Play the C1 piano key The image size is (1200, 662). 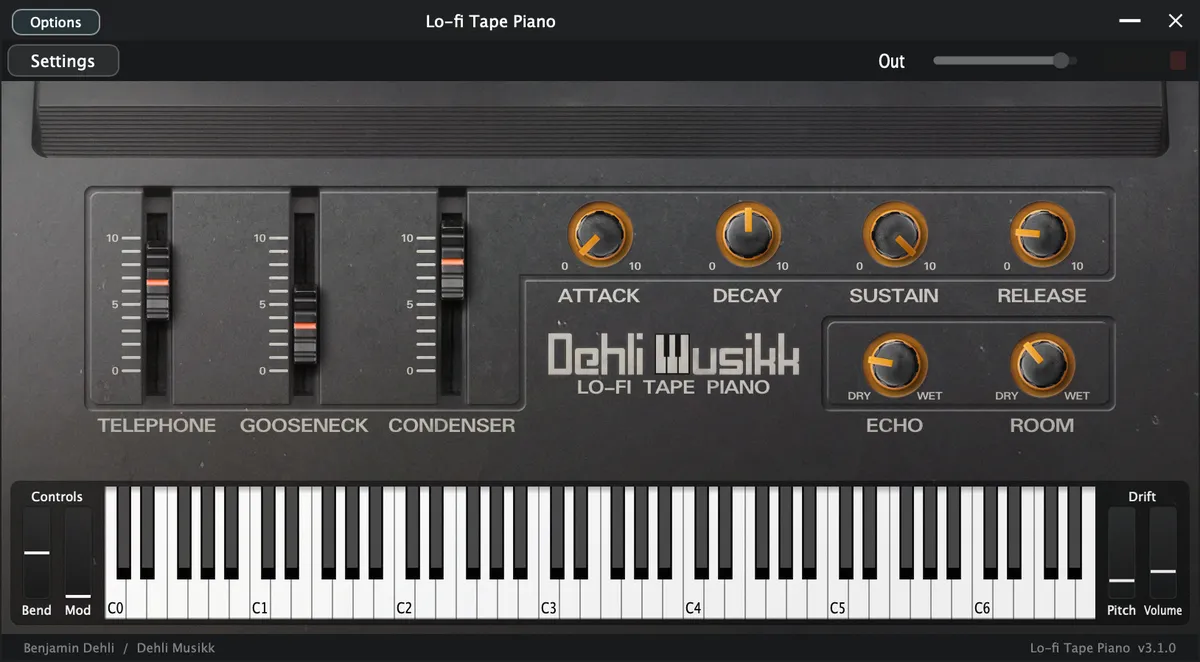pyautogui.click(x=260, y=600)
